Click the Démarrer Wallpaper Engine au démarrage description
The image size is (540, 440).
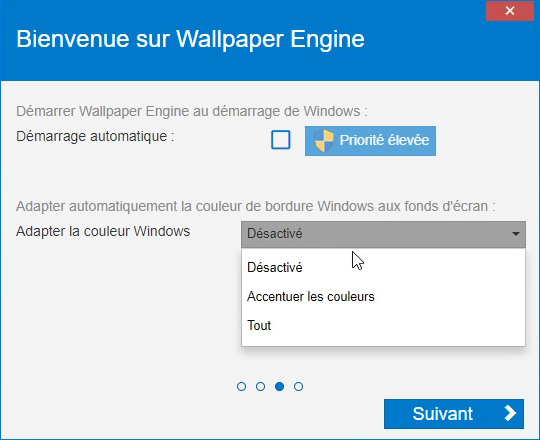(192, 111)
